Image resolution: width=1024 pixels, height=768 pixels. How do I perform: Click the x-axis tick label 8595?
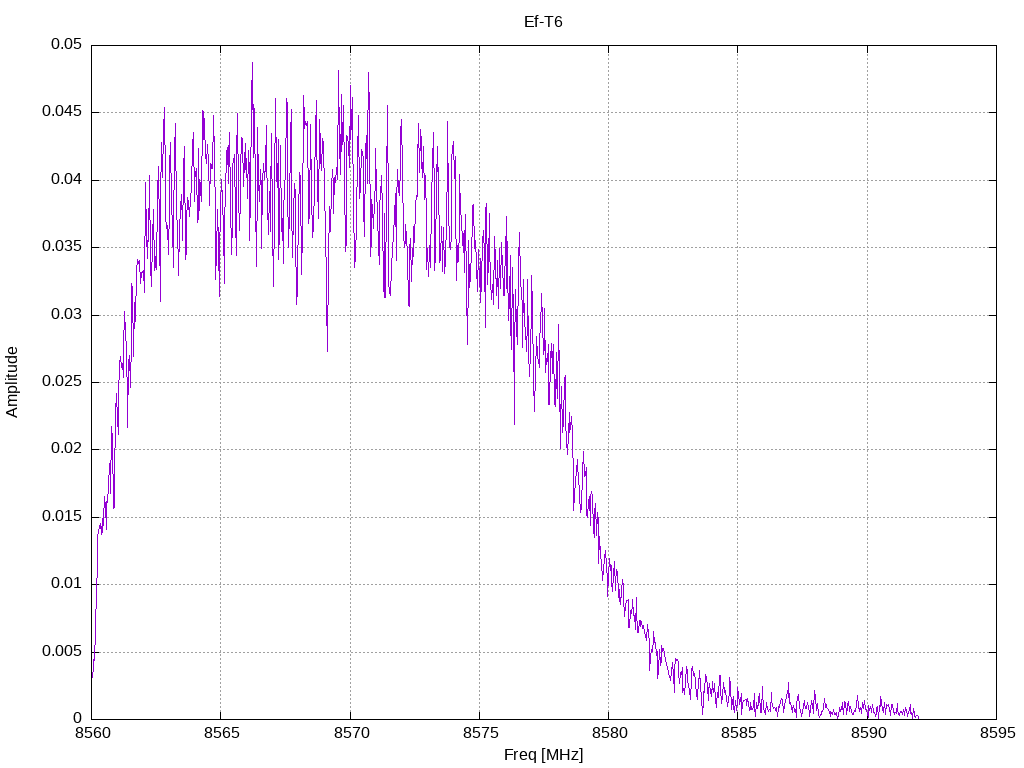click(x=997, y=733)
